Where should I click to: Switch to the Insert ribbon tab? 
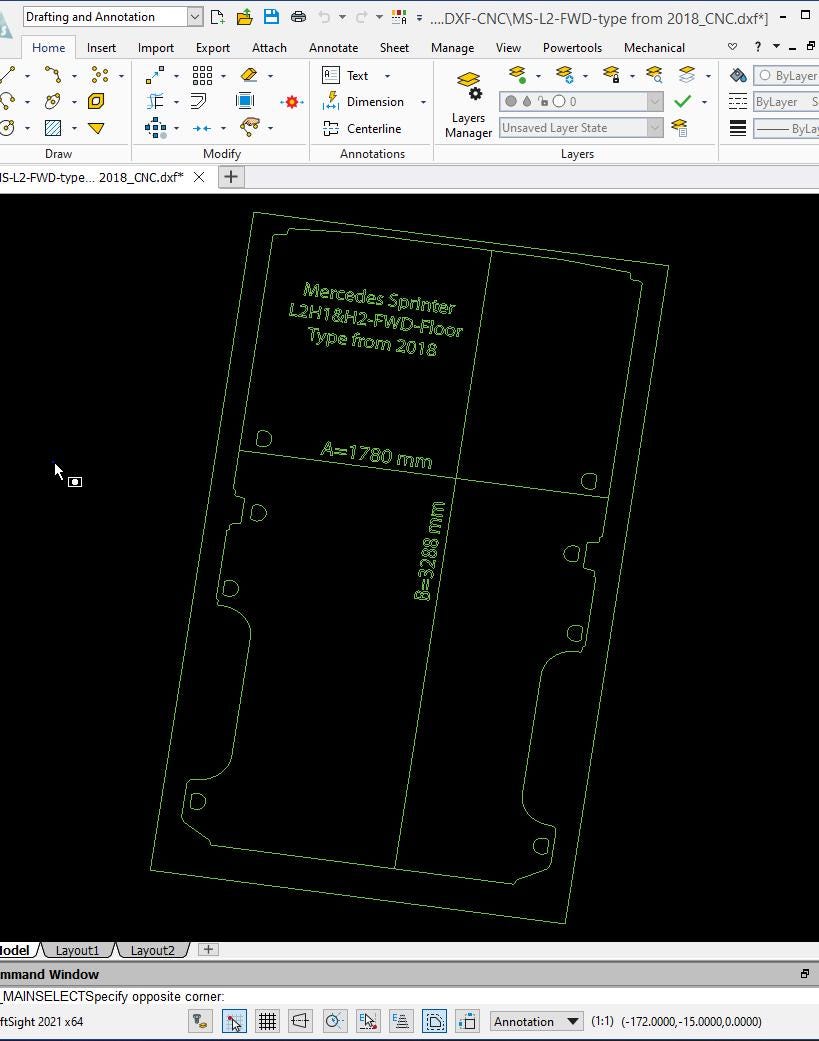coord(101,48)
